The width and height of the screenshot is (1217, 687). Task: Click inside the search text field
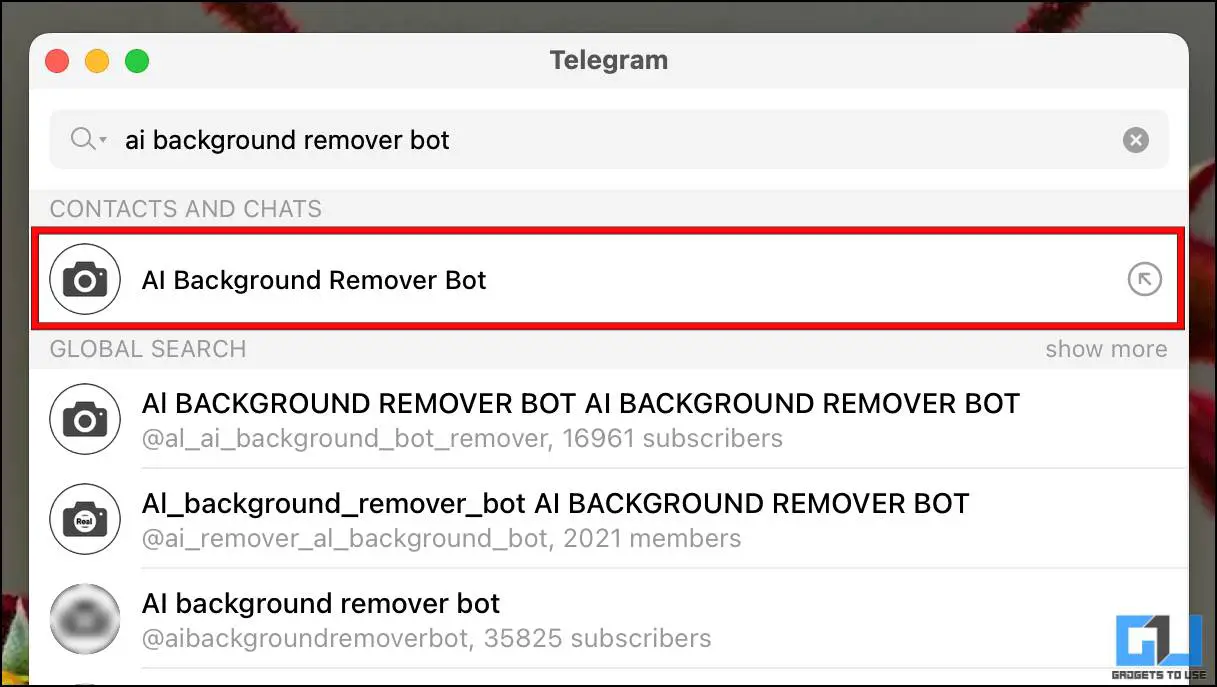[x=609, y=139]
